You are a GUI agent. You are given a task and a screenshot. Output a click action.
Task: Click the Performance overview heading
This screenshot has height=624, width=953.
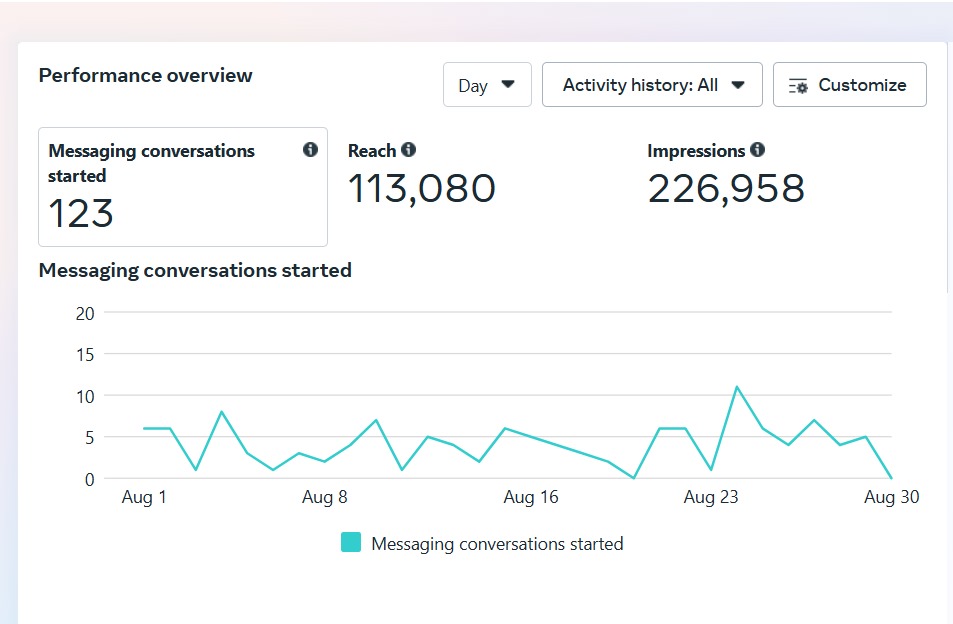(x=146, y=76)
